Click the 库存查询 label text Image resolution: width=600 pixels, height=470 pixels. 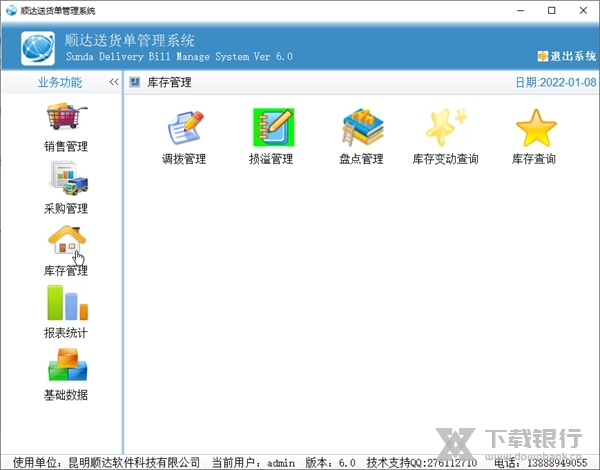[534, 159]
